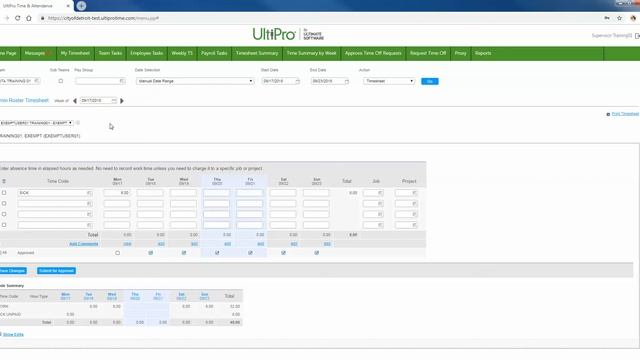The width and height of the screenshot is (640, 360).
Task: Check the Approved box under Monday
Action: 118,253
